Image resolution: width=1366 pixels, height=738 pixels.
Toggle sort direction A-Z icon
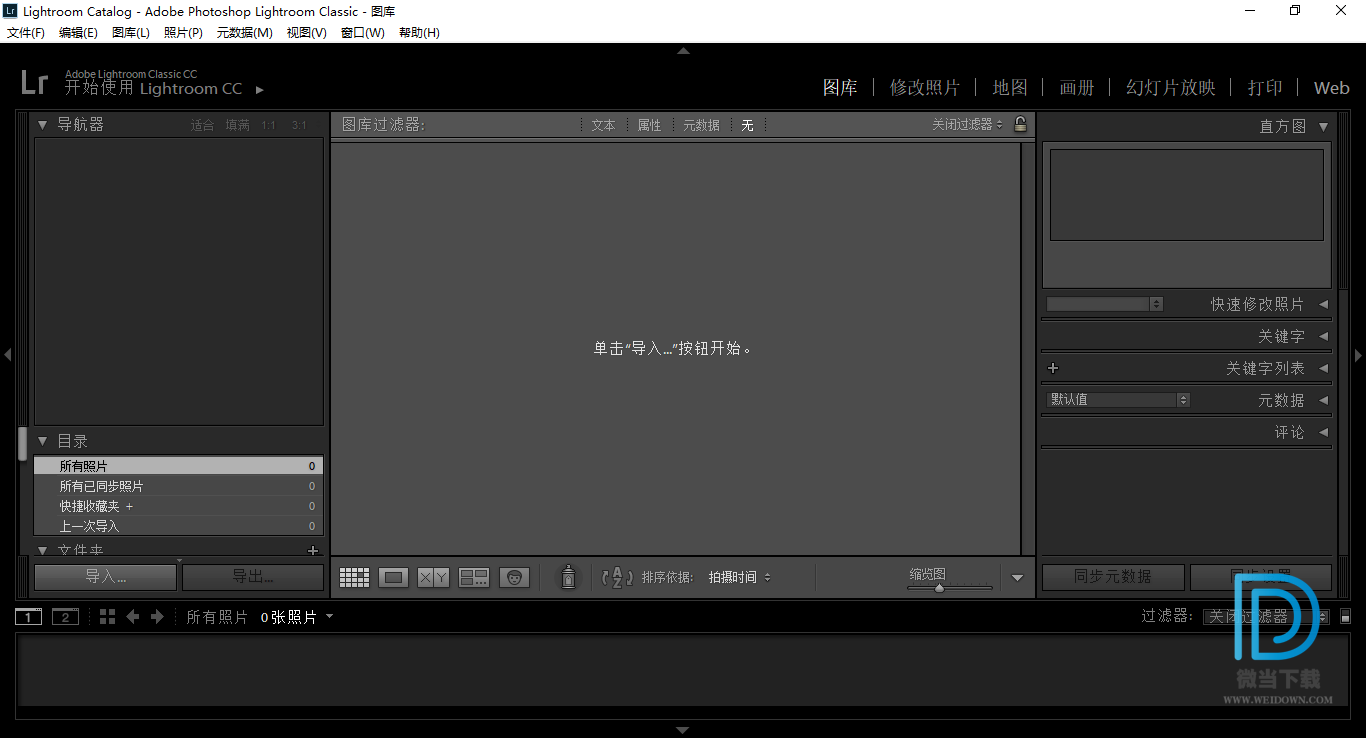point(617,577)
